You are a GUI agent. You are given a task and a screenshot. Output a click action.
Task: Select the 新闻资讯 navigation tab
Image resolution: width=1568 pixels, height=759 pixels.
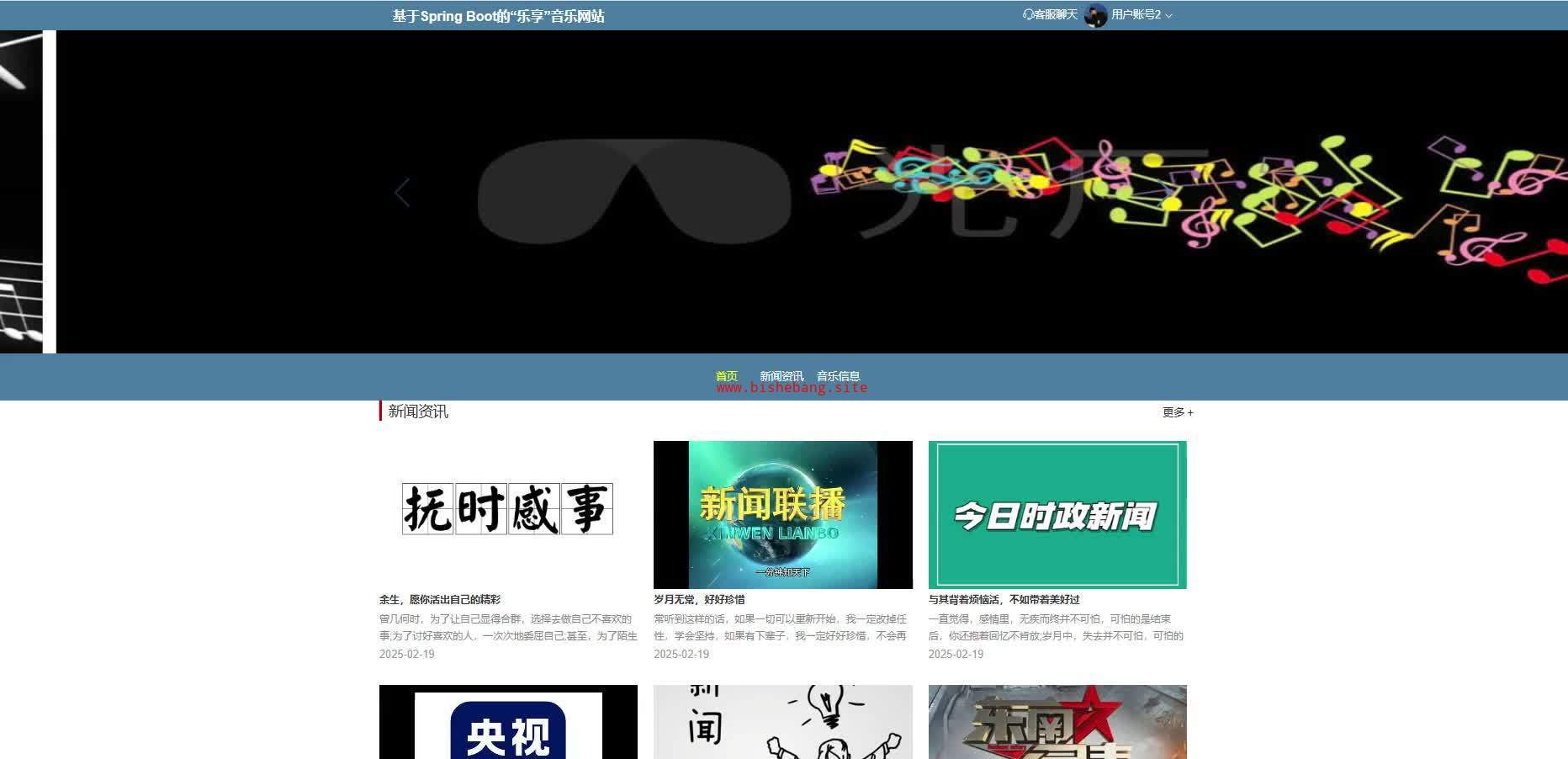[x=781, y=376]
